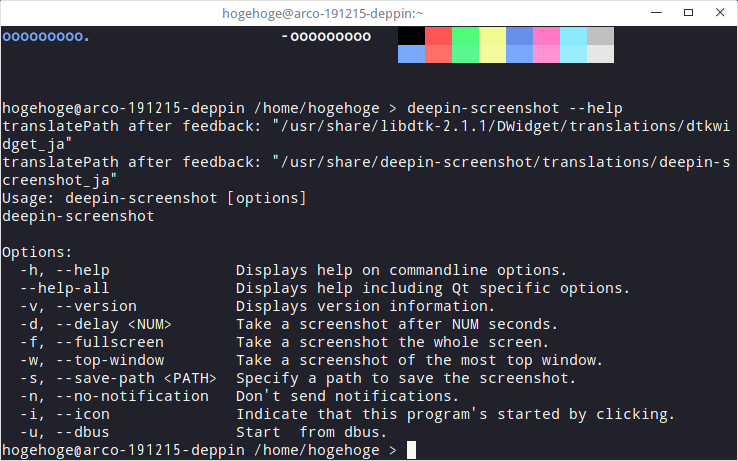Click the '-d, --delay <NUM>' option text

click(x=96, y=324)
